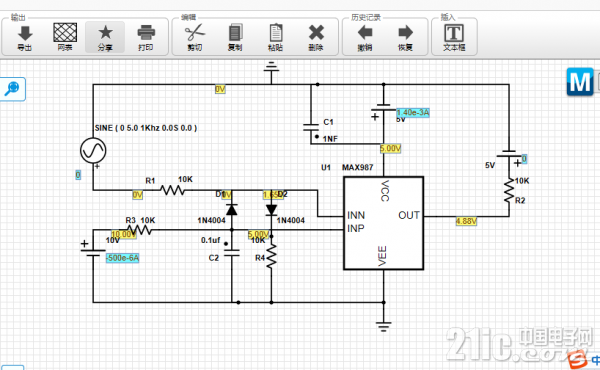Click the blue Mouser M logo
The image size is (600, 370).
(x=580, y=82)
